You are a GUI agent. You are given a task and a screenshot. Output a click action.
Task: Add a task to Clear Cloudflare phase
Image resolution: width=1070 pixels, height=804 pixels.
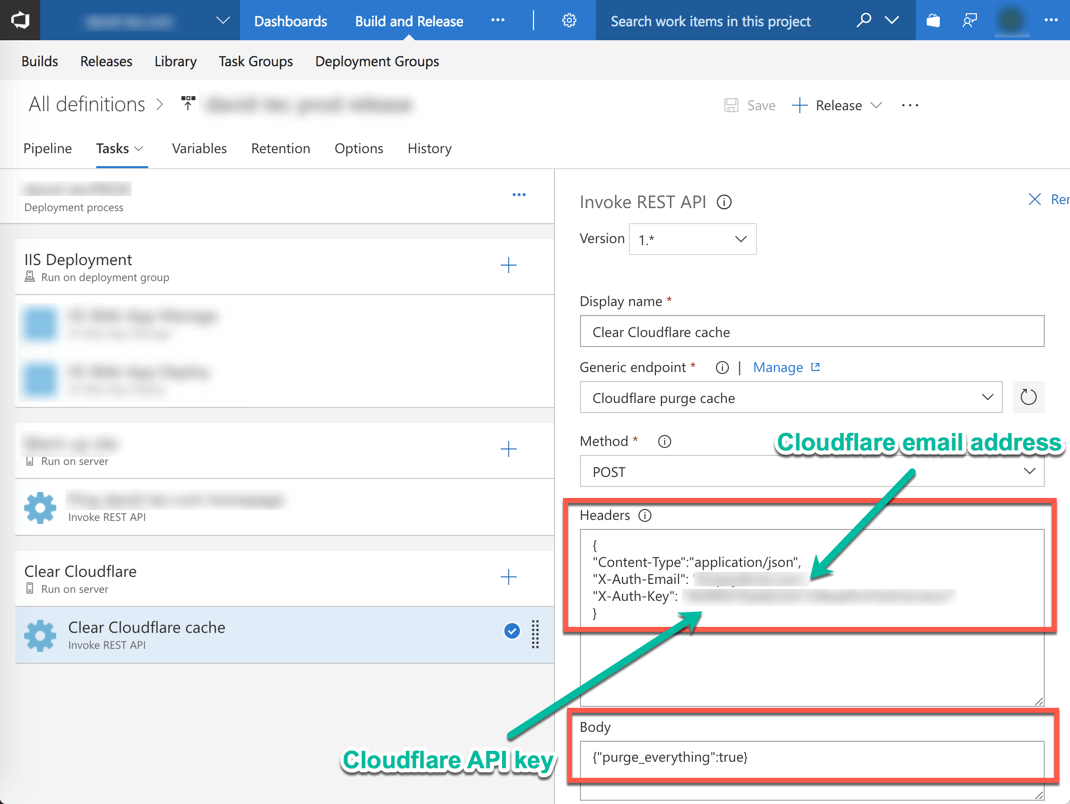click(x=508, y=577)
